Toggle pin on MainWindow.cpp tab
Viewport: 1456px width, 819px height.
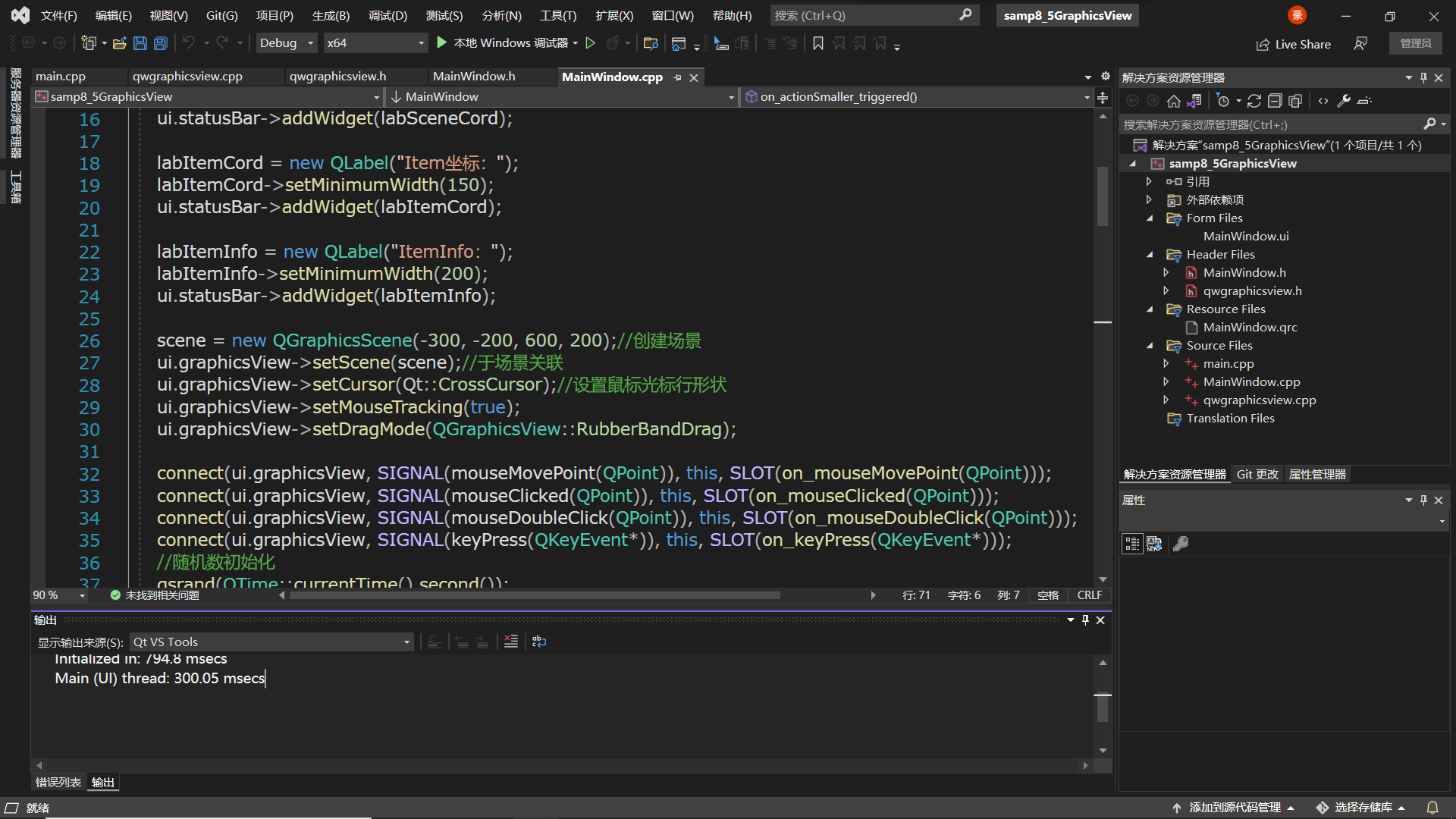[x=677, y=77]
